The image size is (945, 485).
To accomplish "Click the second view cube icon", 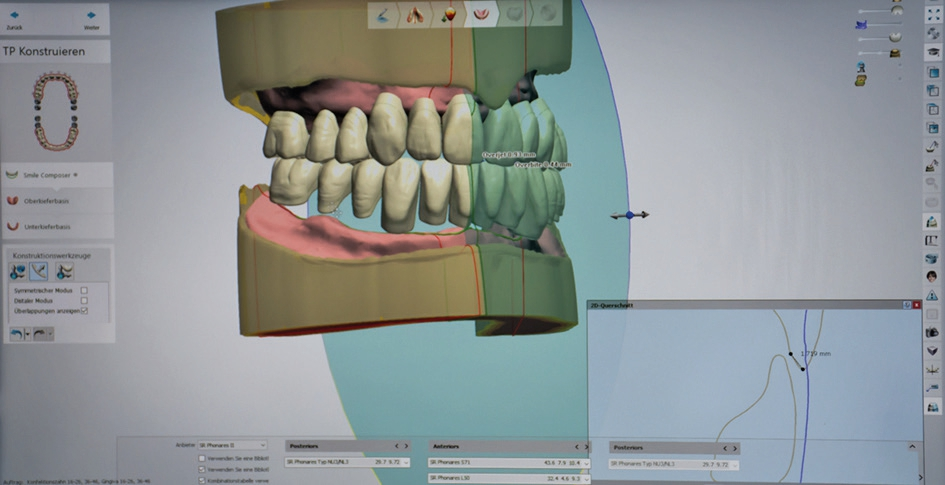I will pyautogui.click(x=932, y=91).
